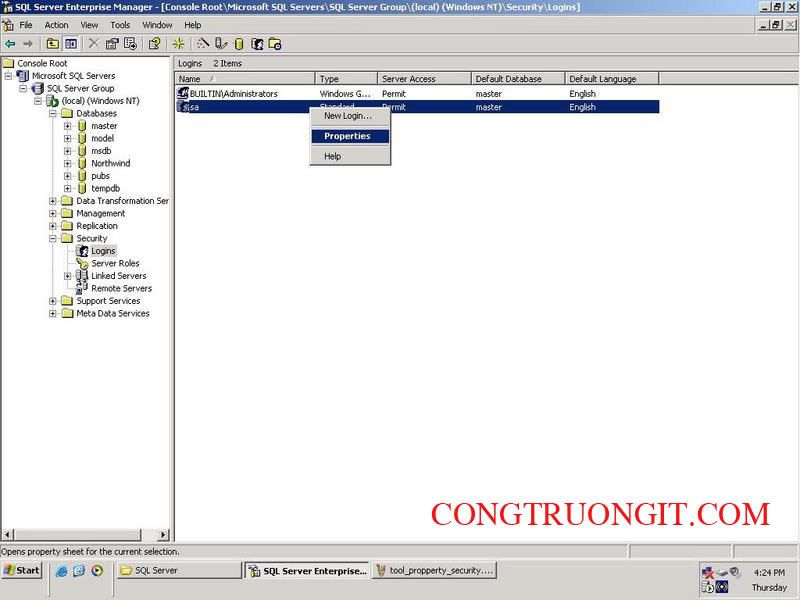Expand the Data Transformation Services node
This screenshot has height=600, width=800.
click(x=53, y=201)
